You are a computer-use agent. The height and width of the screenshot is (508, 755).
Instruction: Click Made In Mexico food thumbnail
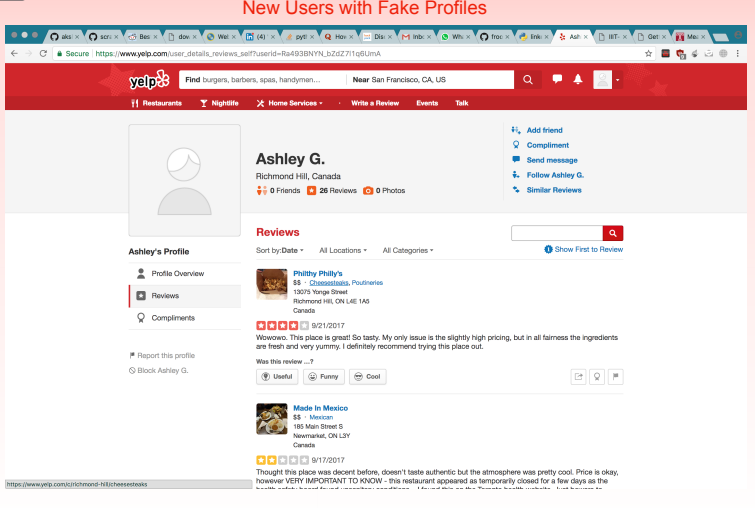[272, 418]
